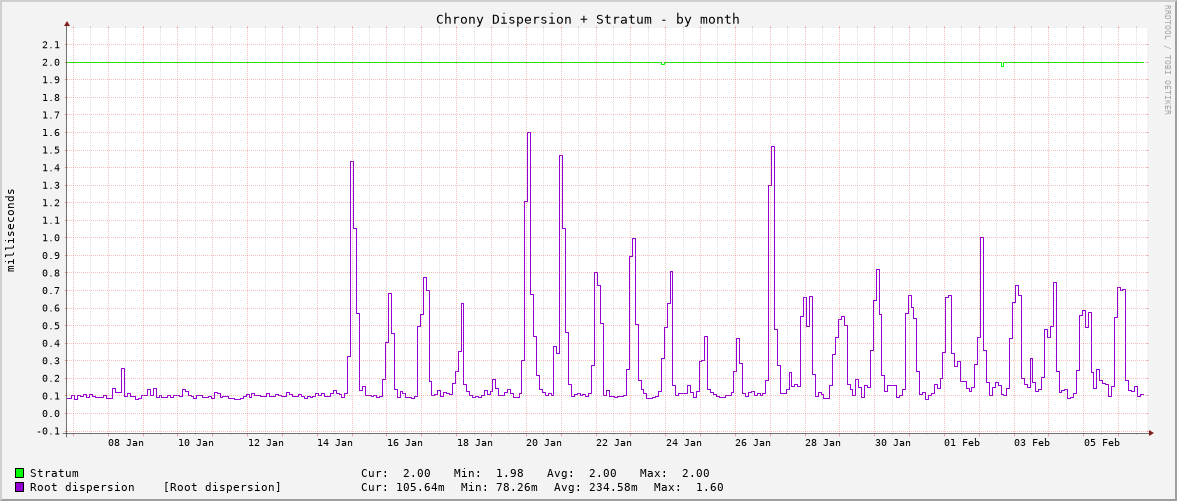The height and width of the screenshot is (501, 1177).
Task: Click the purple spike peak at 14 Jan
Action: pos(351,161)
